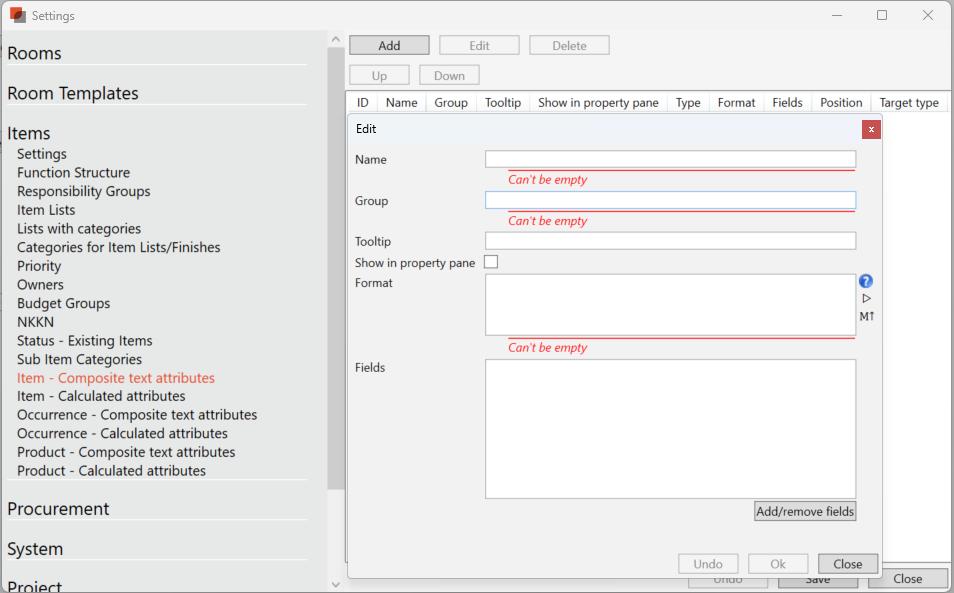Image resolution: width=954 pixels, height=593 pixels.
Task: Select Budget Groups in the Items list
Action: (63, 303)
